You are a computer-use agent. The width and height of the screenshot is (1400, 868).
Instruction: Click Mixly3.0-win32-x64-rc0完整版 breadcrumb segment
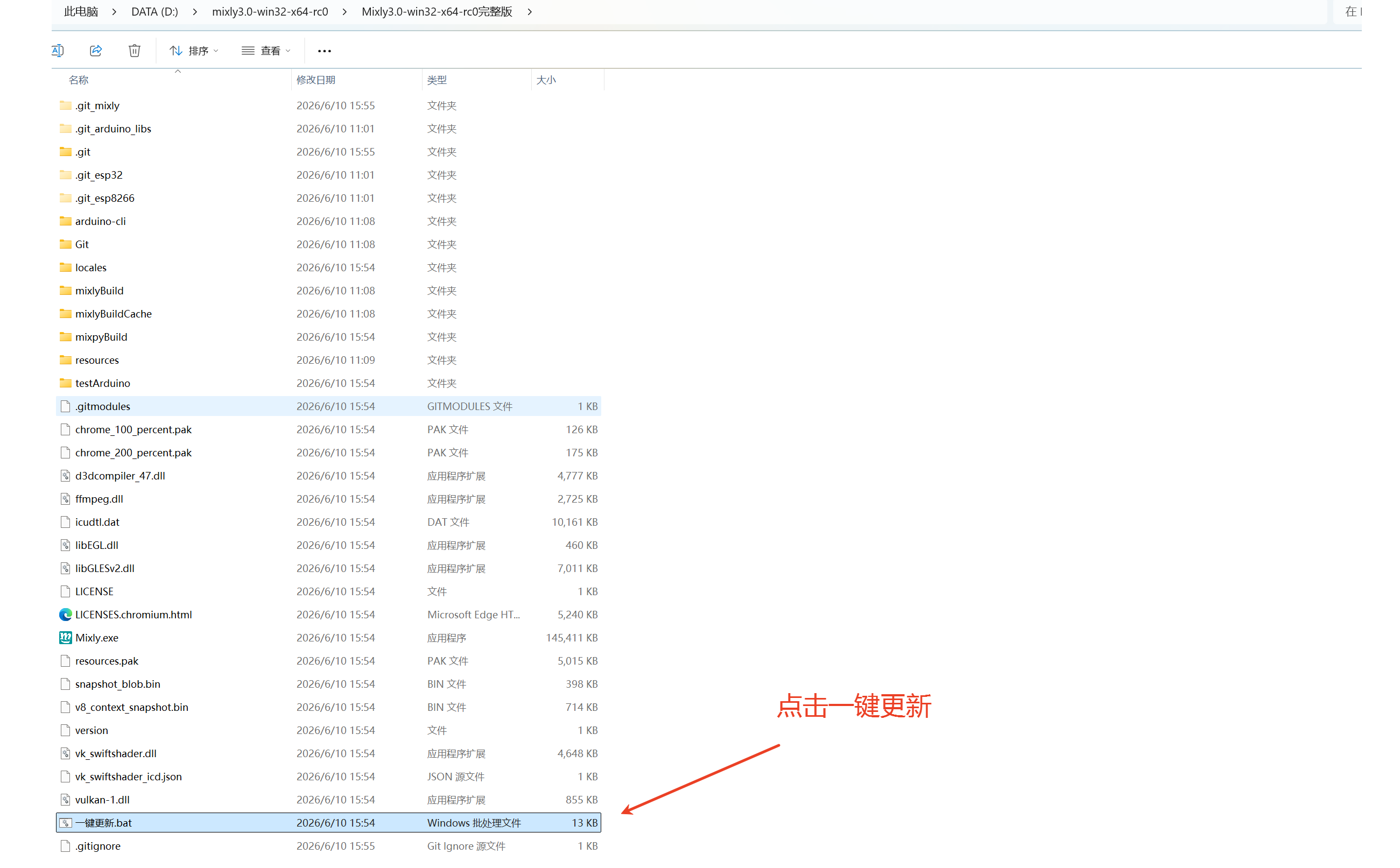click(x=437, y=11)
